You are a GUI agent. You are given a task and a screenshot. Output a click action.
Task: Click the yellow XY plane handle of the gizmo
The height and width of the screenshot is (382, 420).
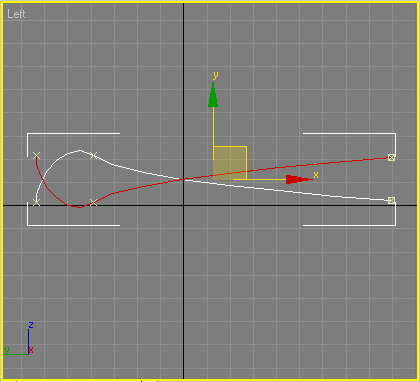point(230,163)
